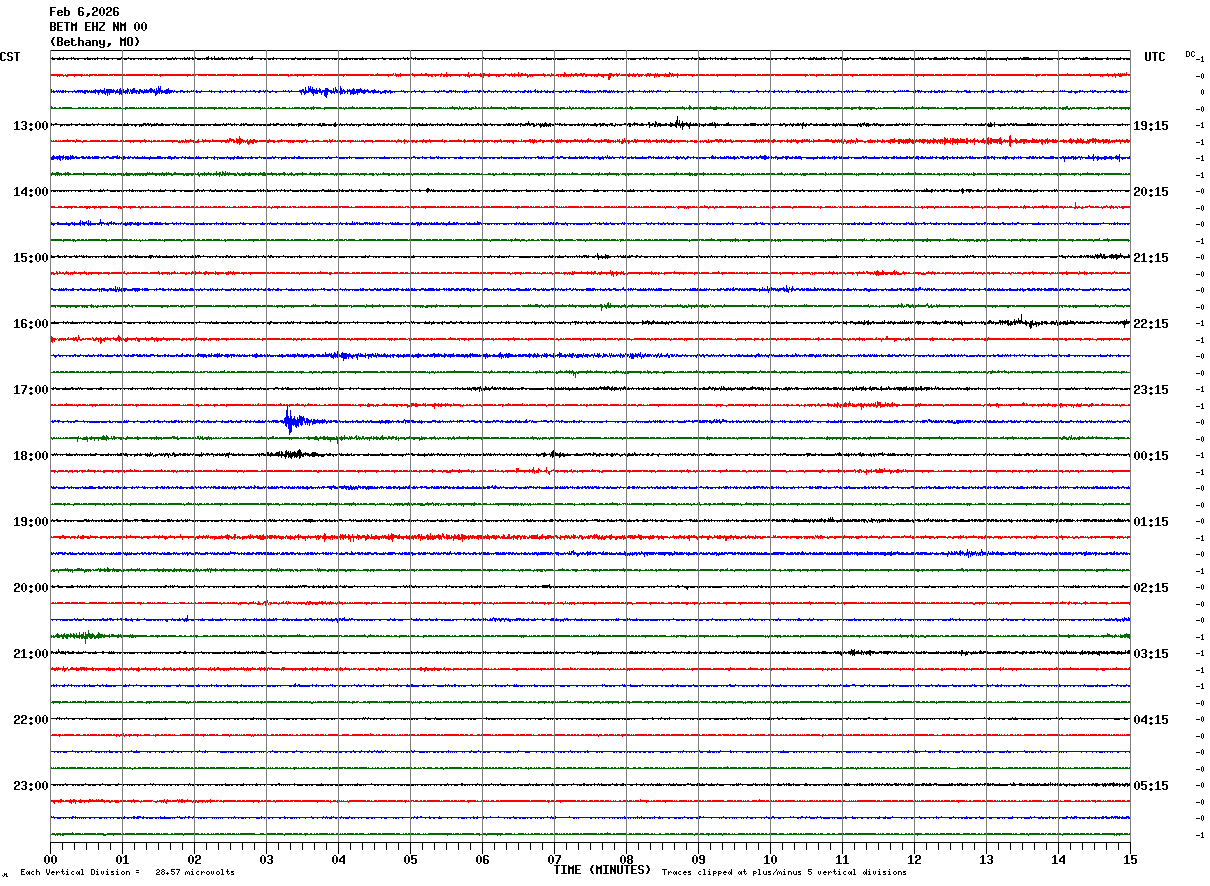Select the 04:15 UTC time label
The width and height of the screenshot is (1210, 886).
[x=1150, y=719]
